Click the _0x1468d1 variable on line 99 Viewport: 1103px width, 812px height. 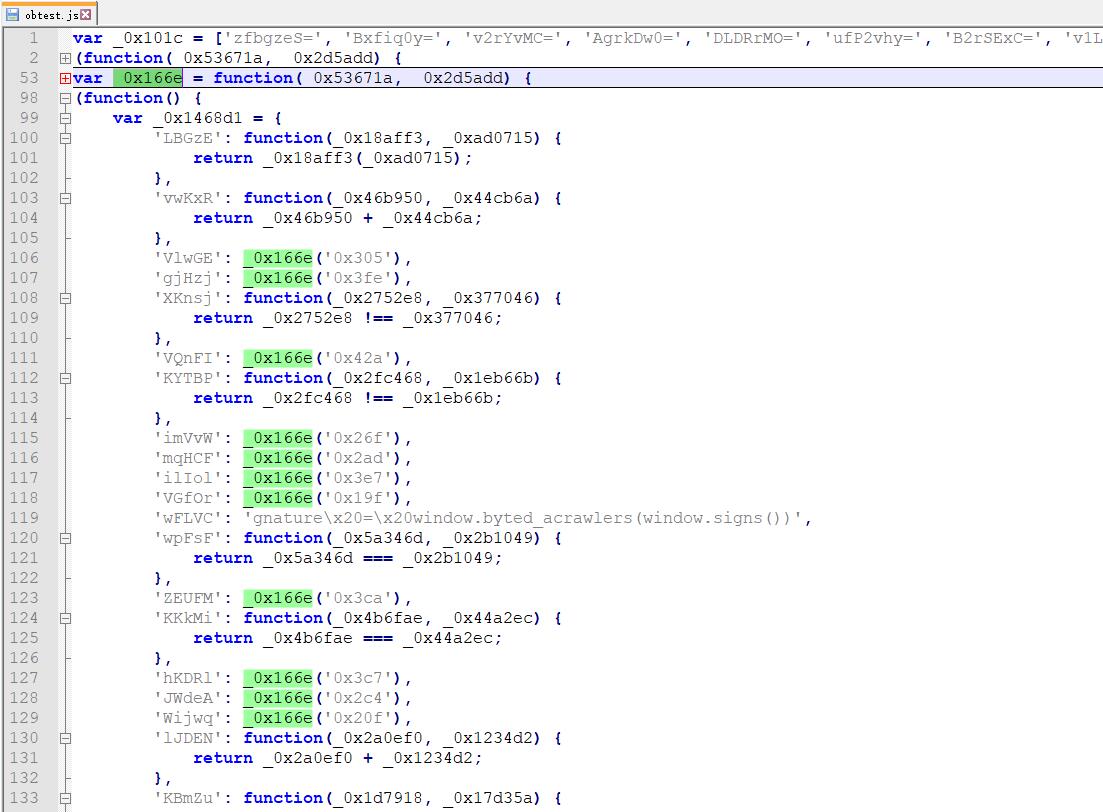click(x=198, y=118)
